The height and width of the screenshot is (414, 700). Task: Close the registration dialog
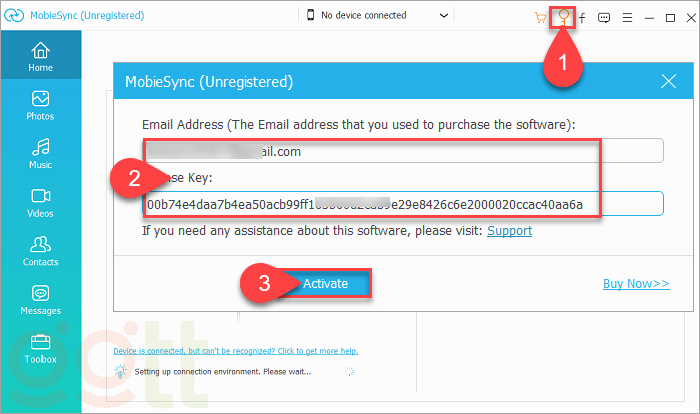point(669,82)
